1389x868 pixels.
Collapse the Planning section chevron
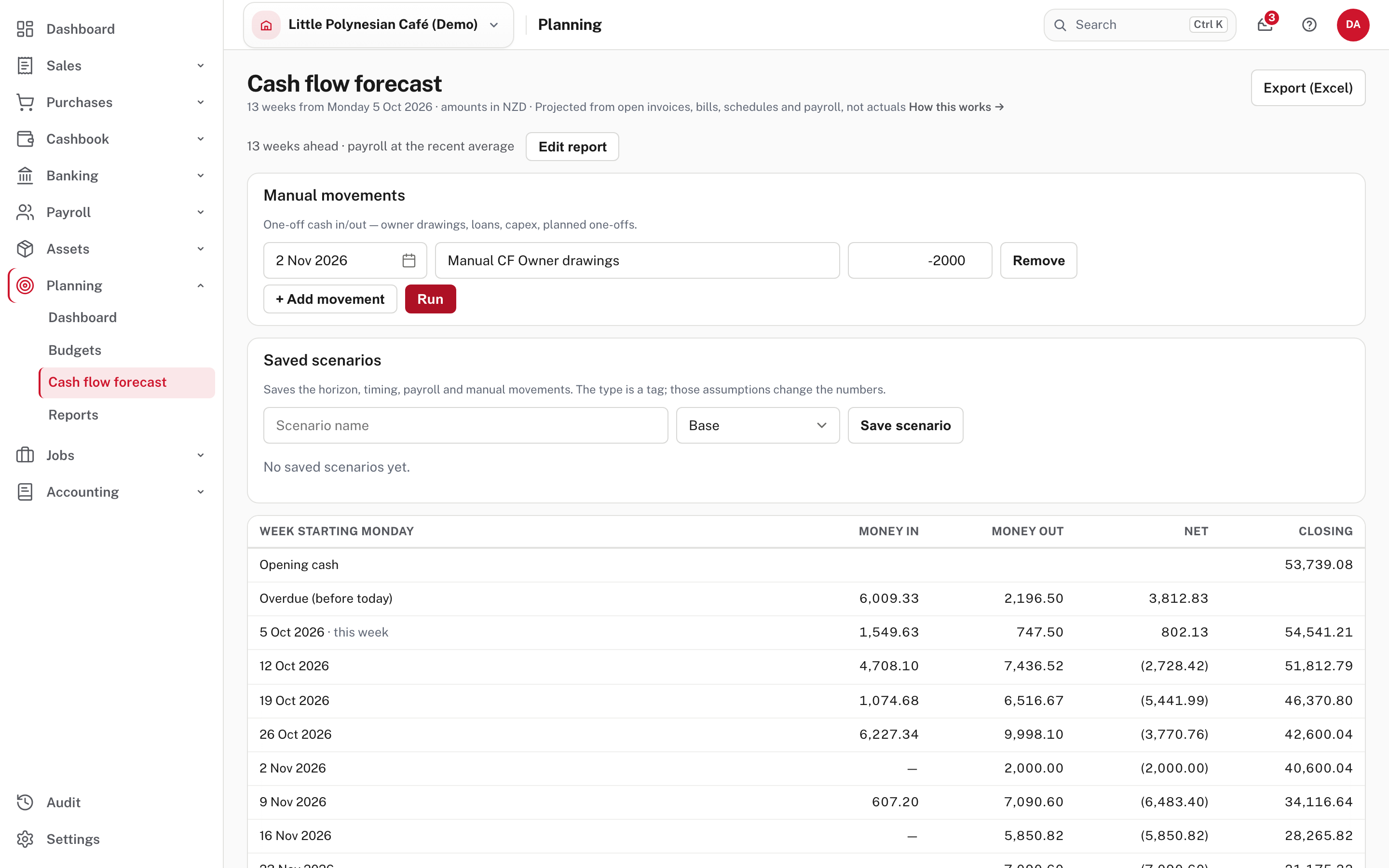pyautogui.click(x=200, y=285)
